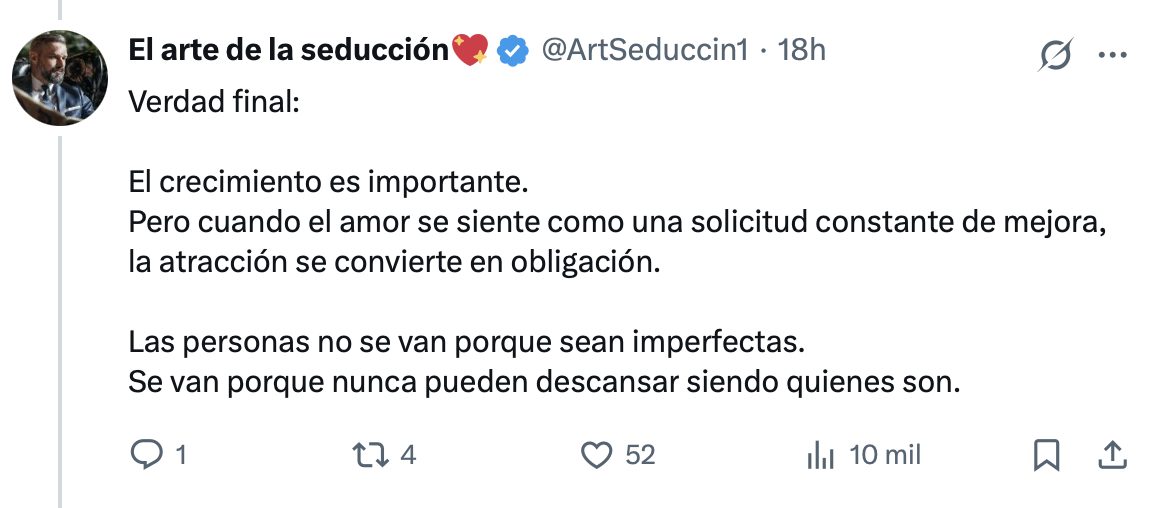Screen dimensions: 1164x508
Task: Click the like count number 52
Action: point(640,455)
